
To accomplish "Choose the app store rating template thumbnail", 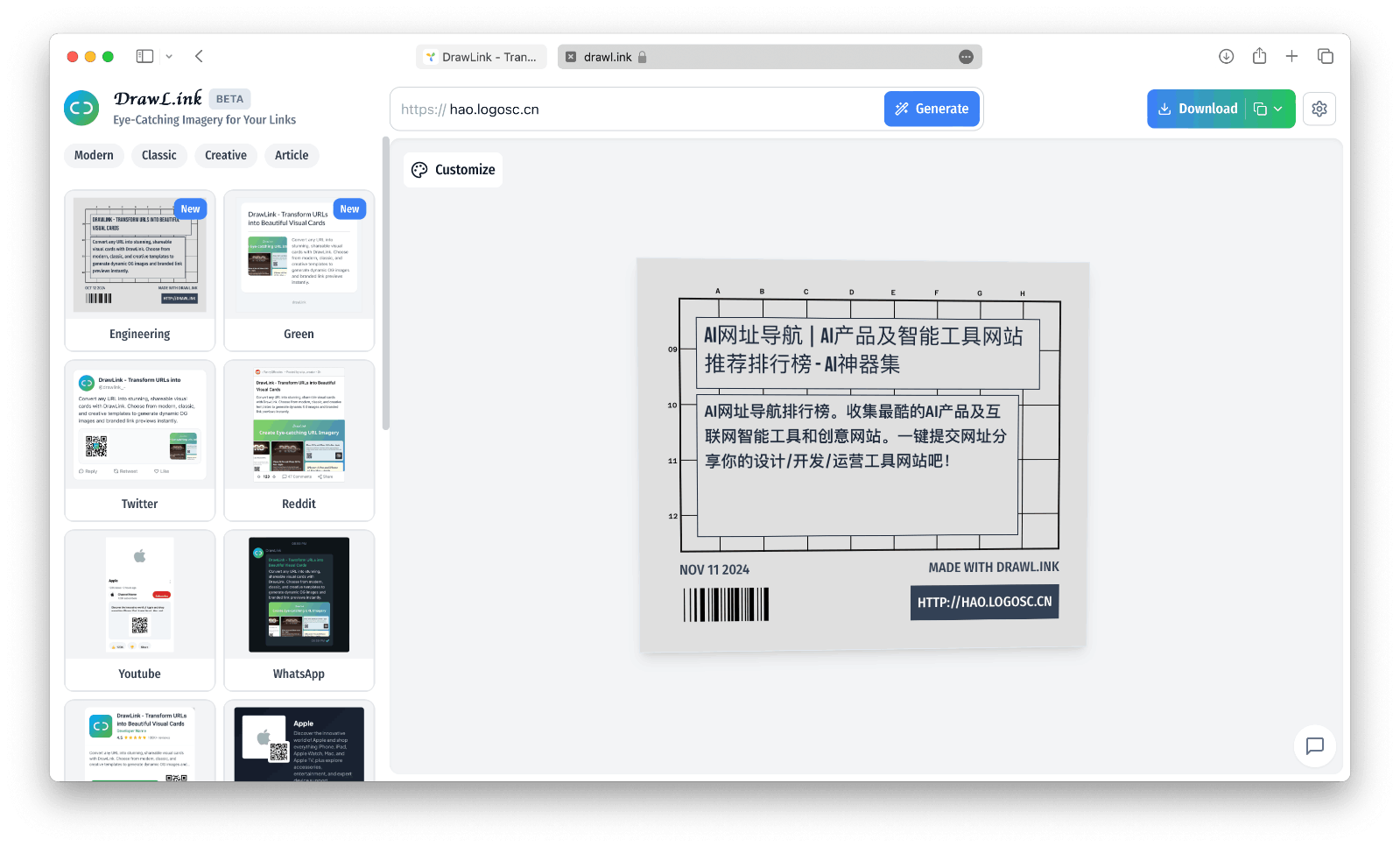I will (x=140, y=741).
